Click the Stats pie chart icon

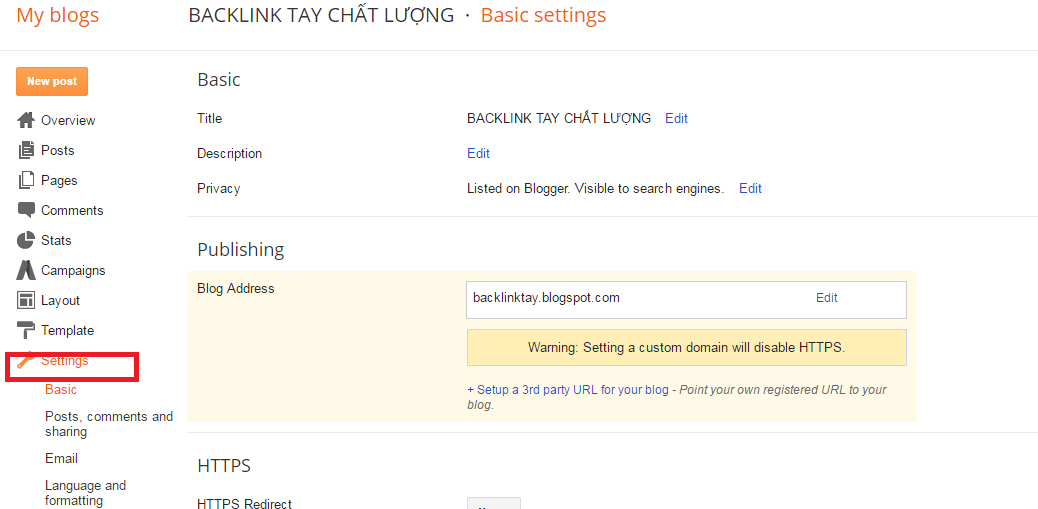tap(25, 240)
